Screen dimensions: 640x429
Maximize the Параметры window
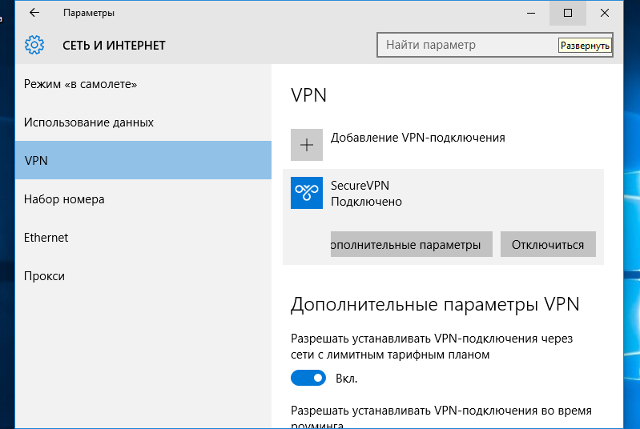[568, 13]
